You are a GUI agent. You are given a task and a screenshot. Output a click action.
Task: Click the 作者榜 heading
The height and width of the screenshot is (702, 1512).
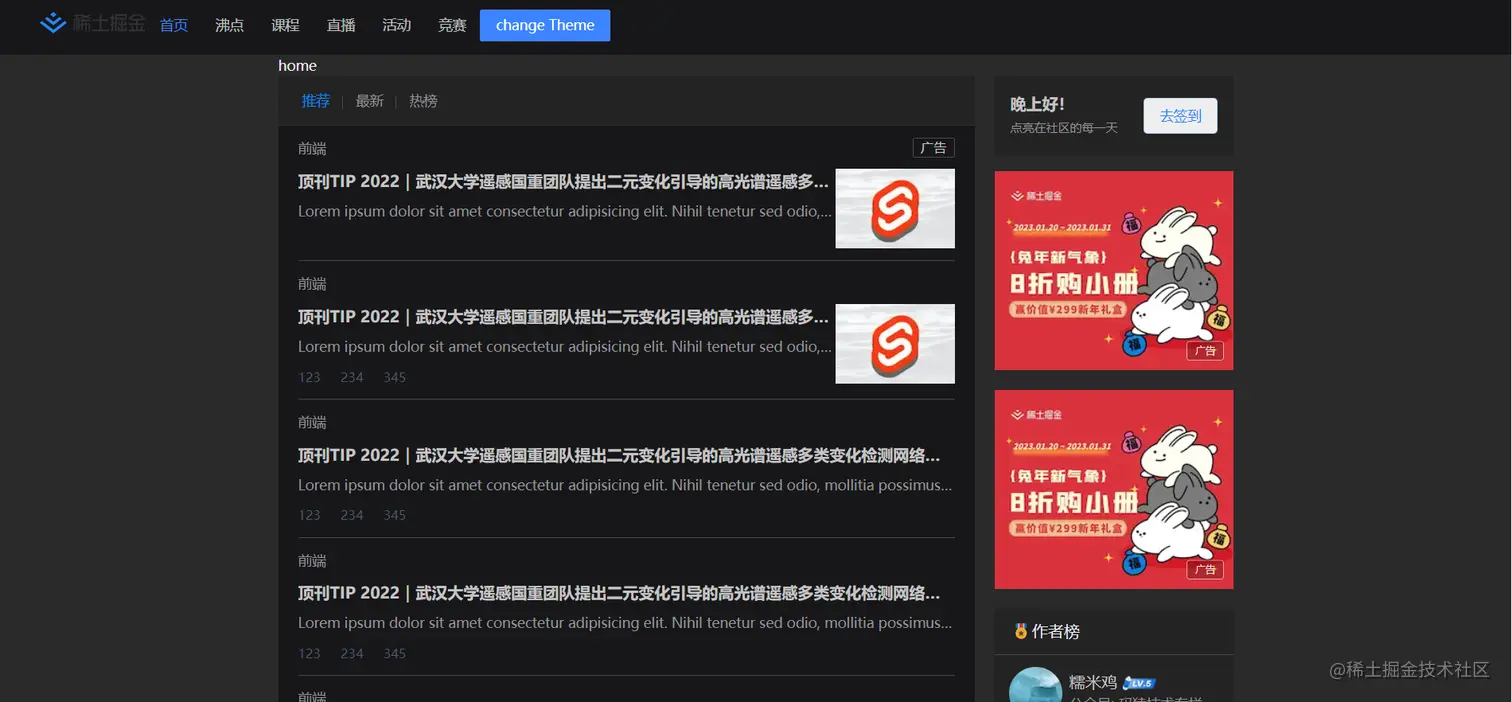(1056, 631)
